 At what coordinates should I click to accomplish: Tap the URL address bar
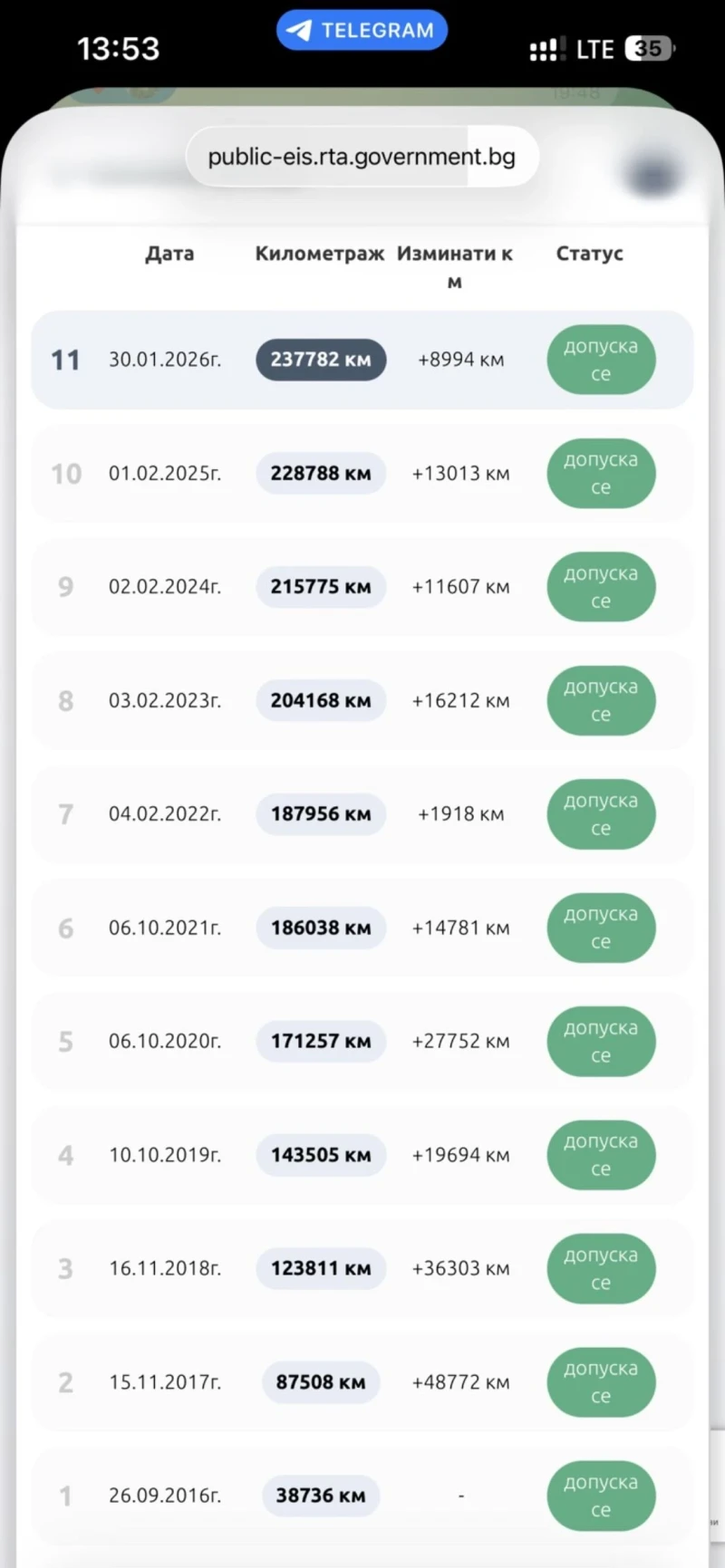coord(362,157)
